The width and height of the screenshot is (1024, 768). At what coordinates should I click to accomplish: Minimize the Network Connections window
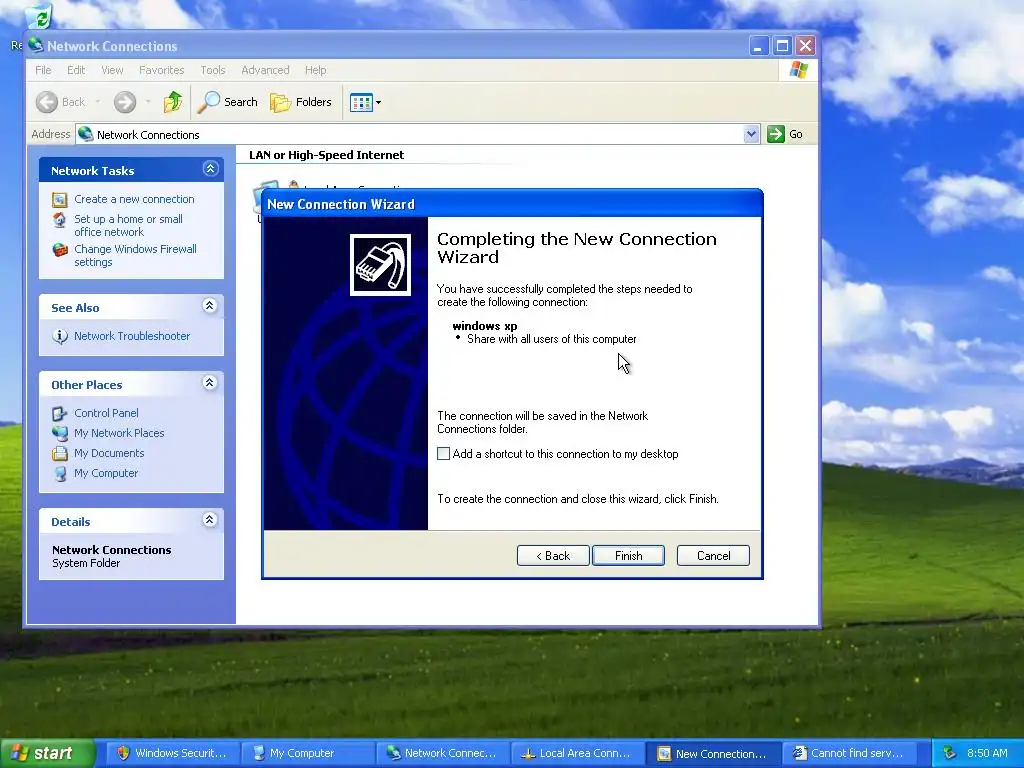point(758,46)
